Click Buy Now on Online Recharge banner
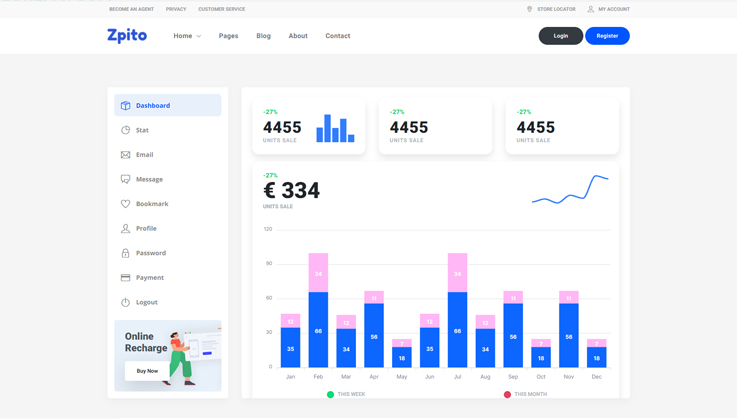 tap(147, 371)
